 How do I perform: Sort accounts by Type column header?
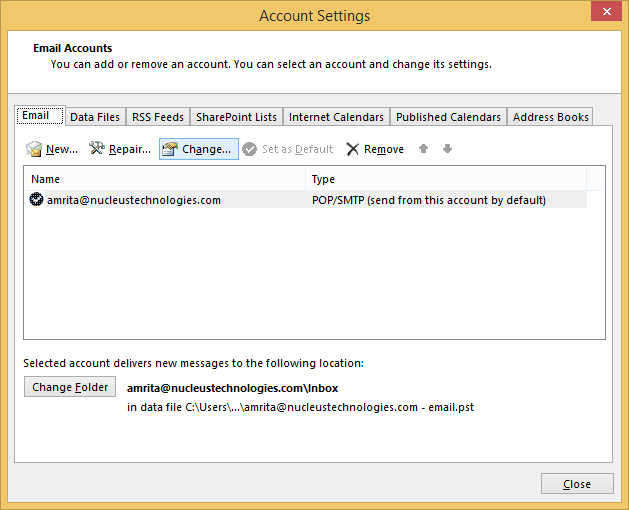coord(446,179)
